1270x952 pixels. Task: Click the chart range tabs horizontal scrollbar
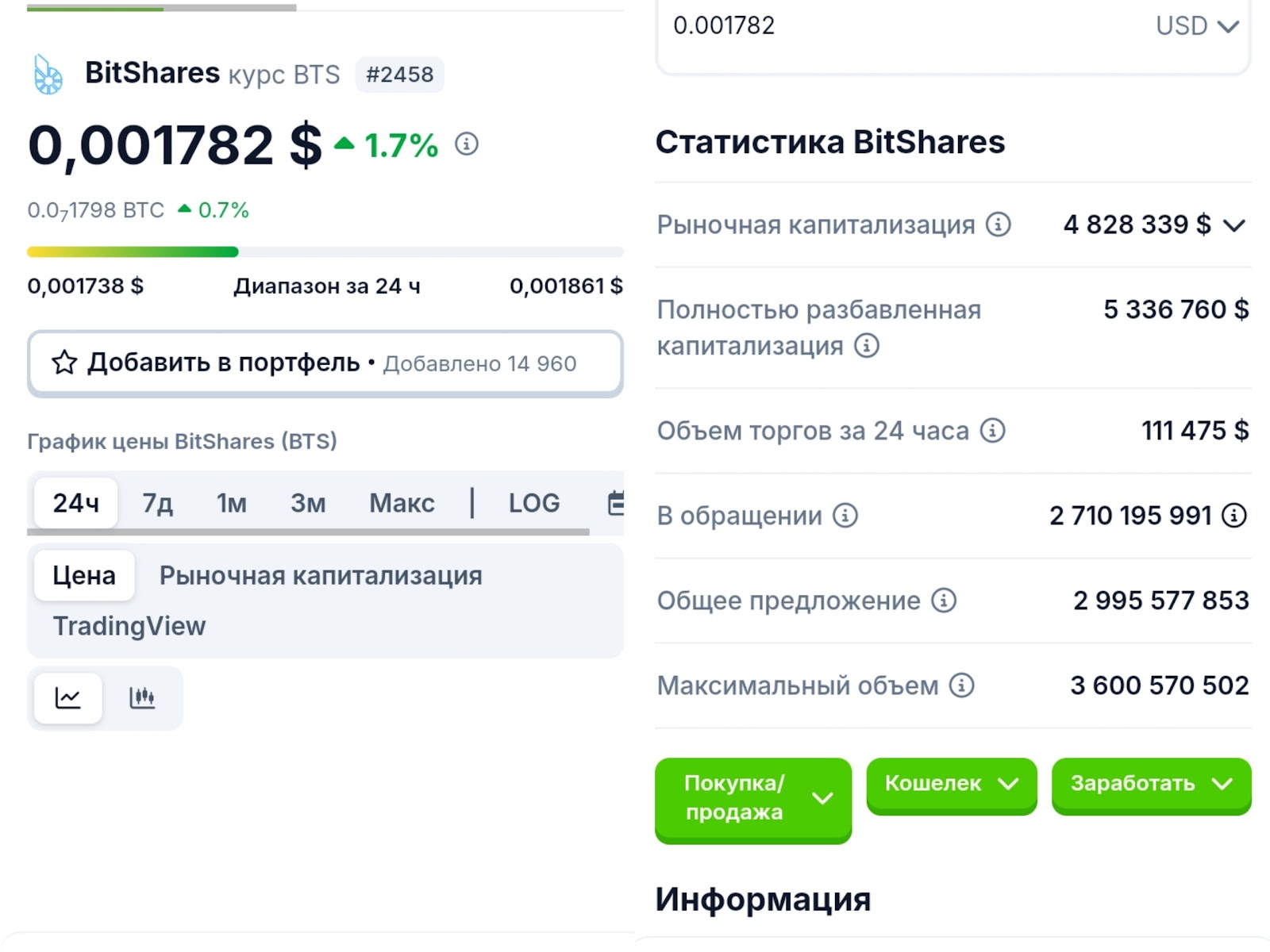308,532
